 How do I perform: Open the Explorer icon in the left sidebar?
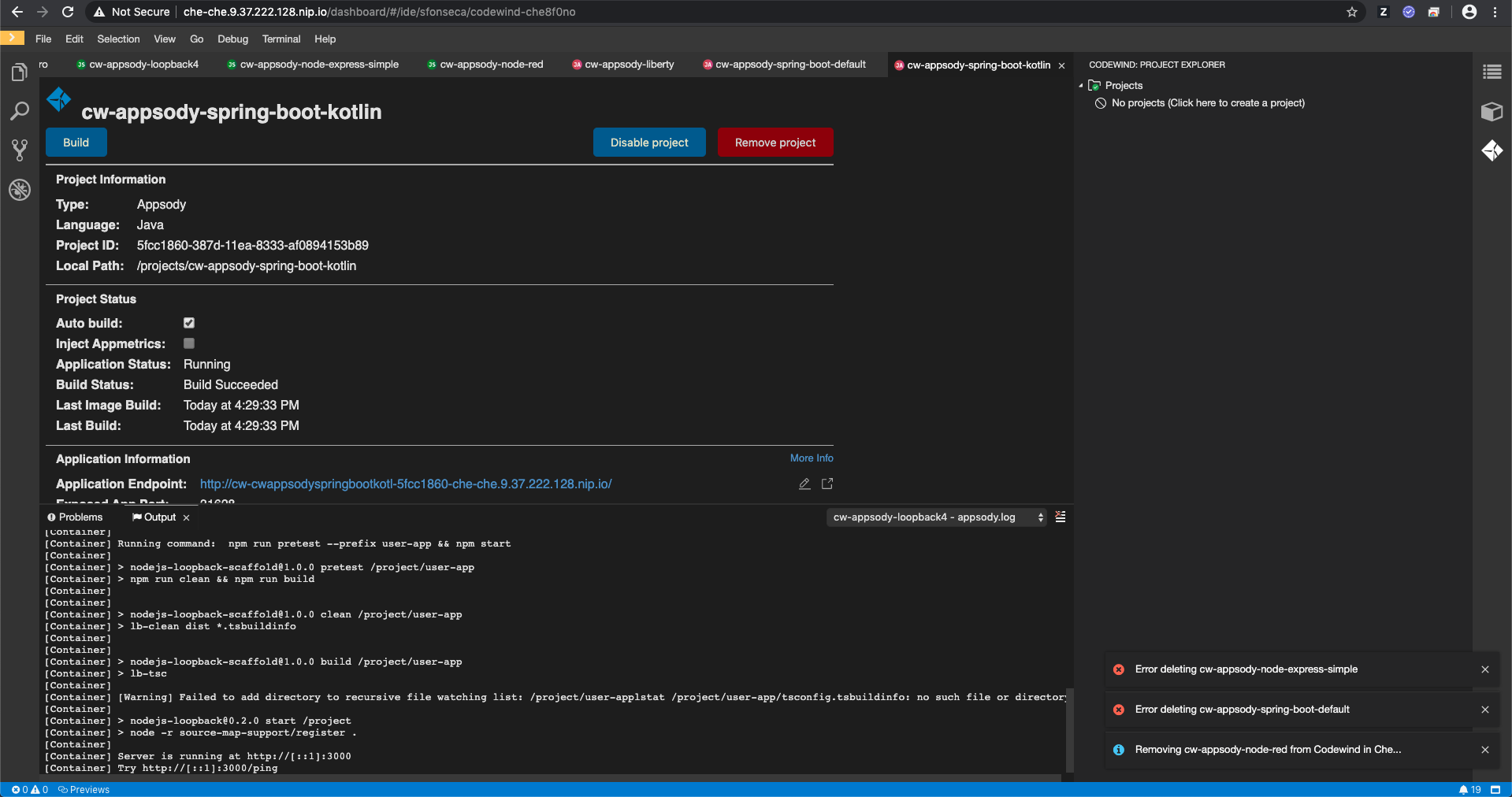pyautogui.click(x=20, y=71)
